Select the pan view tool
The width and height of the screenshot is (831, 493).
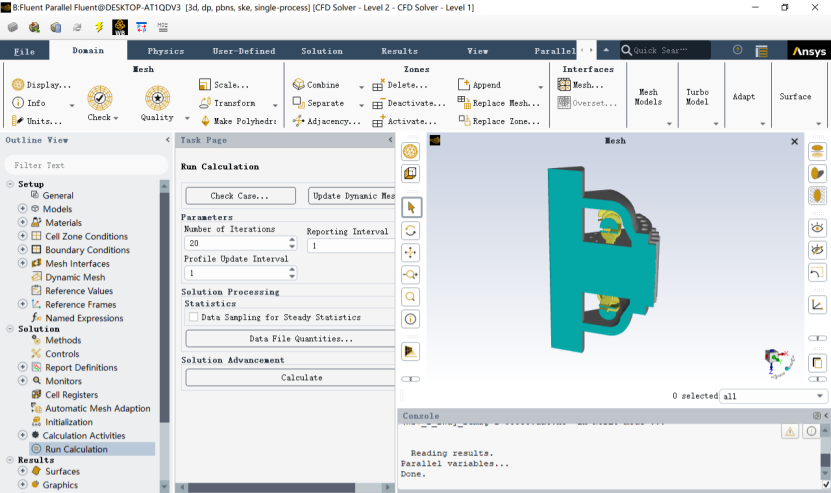tap(411, 252)
